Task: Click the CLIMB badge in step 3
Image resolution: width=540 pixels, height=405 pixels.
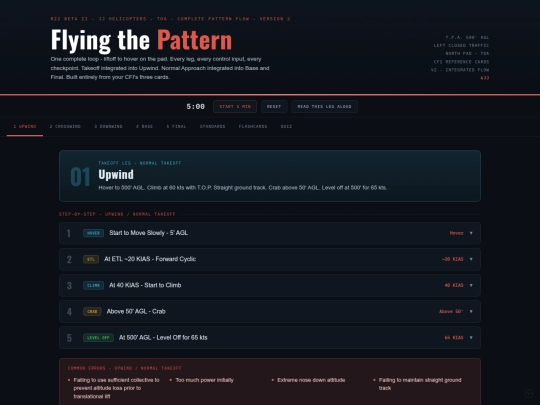Action: [x=93, y=285]
